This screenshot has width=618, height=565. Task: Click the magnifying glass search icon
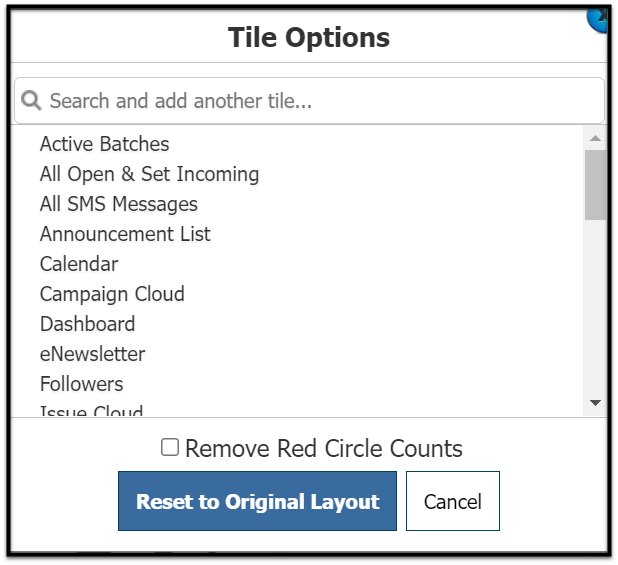pyautogui.click(x=31, y=100)
